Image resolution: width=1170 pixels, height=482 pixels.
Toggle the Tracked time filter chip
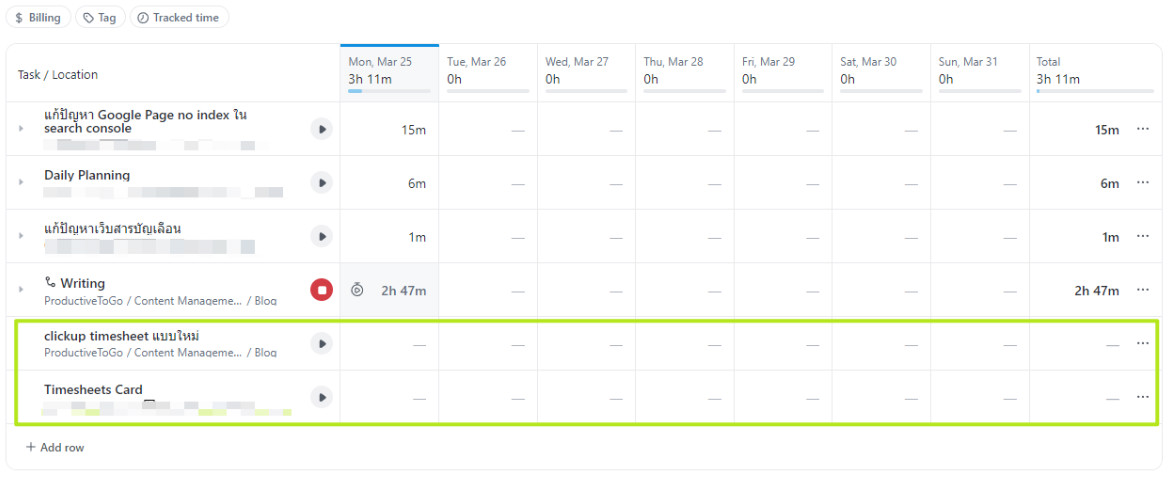tap(179, 17)
